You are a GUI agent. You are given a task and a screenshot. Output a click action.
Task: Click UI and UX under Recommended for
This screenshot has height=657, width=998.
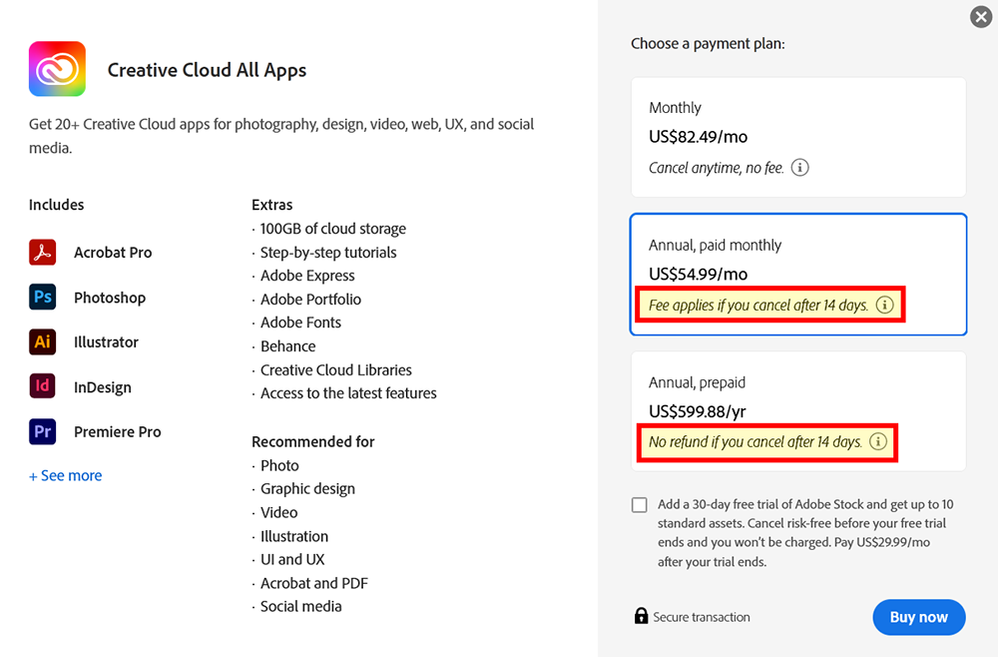(292, 560)
